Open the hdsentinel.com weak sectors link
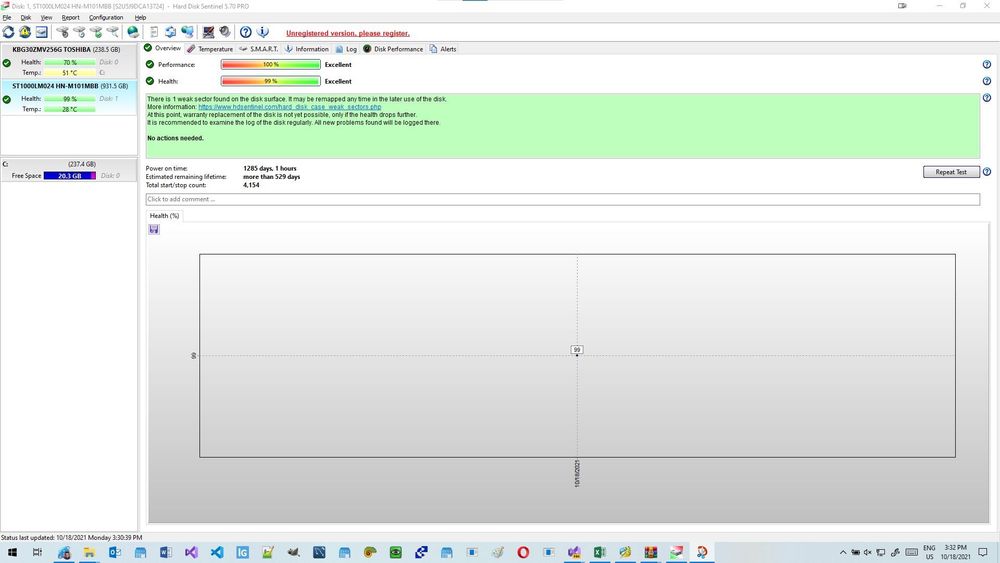 [x=290, y=107]
